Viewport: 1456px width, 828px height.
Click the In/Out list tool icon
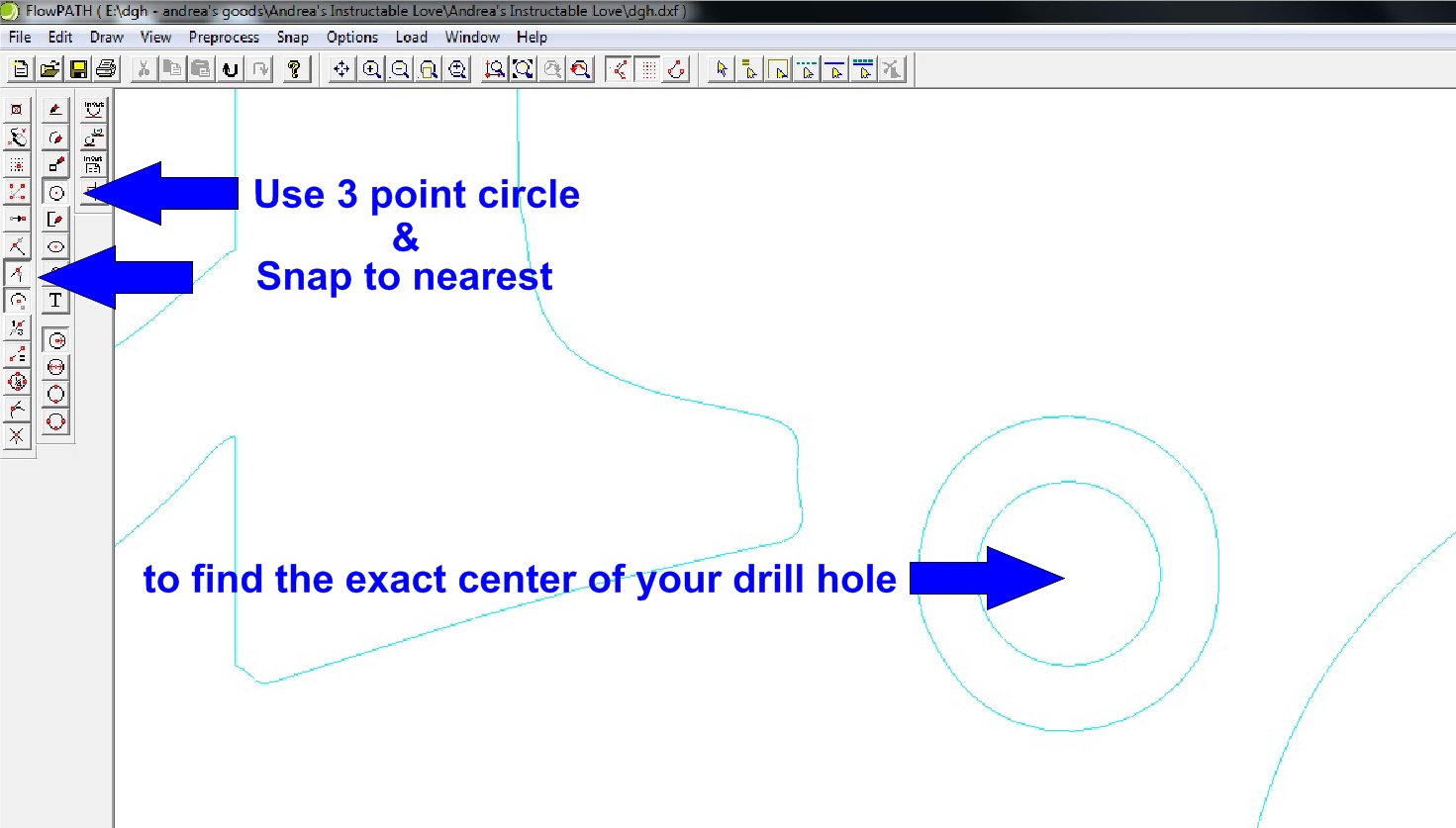(x=94, y=164)
